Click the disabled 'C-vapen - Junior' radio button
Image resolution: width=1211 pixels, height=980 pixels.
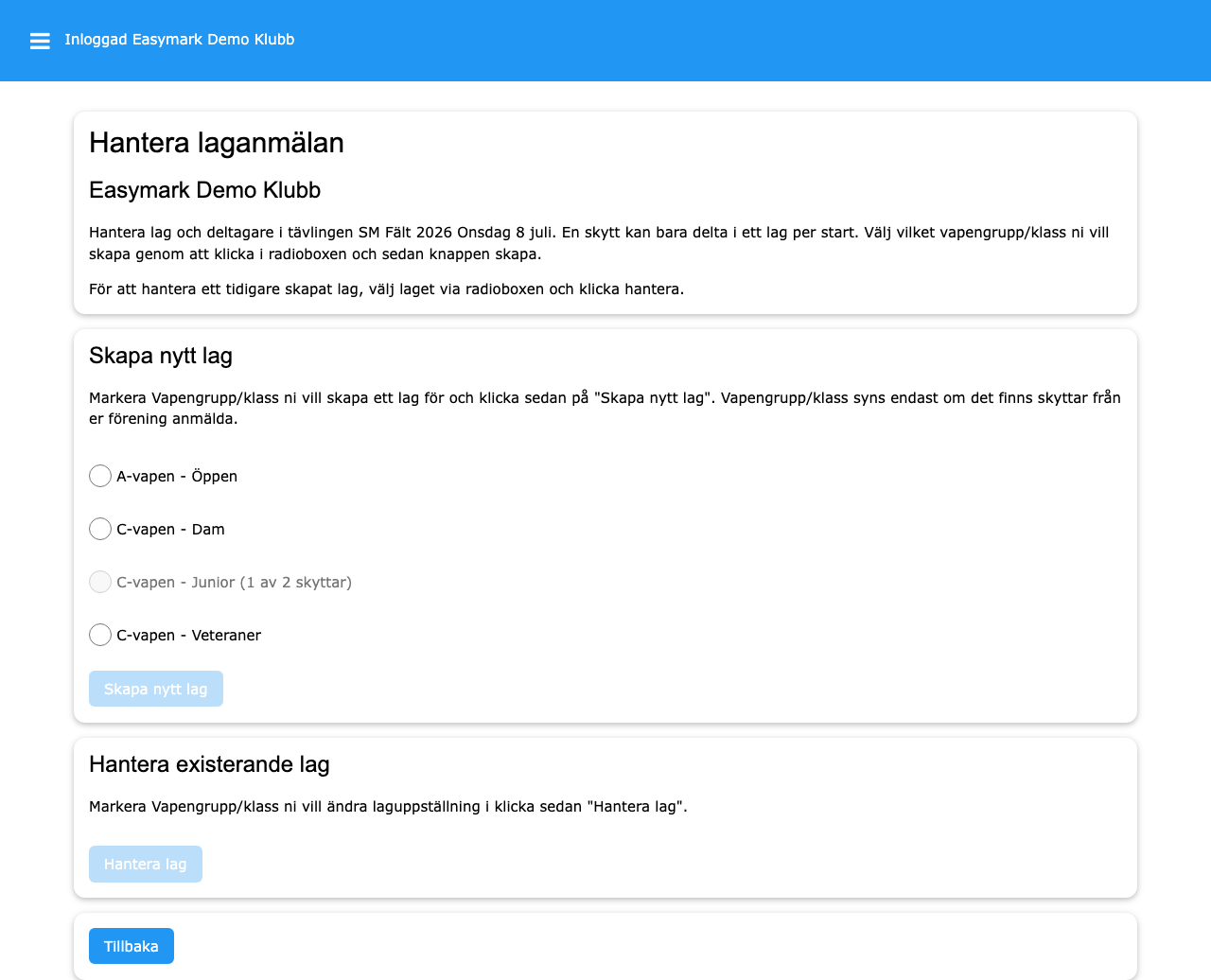(x=100, y=582)
